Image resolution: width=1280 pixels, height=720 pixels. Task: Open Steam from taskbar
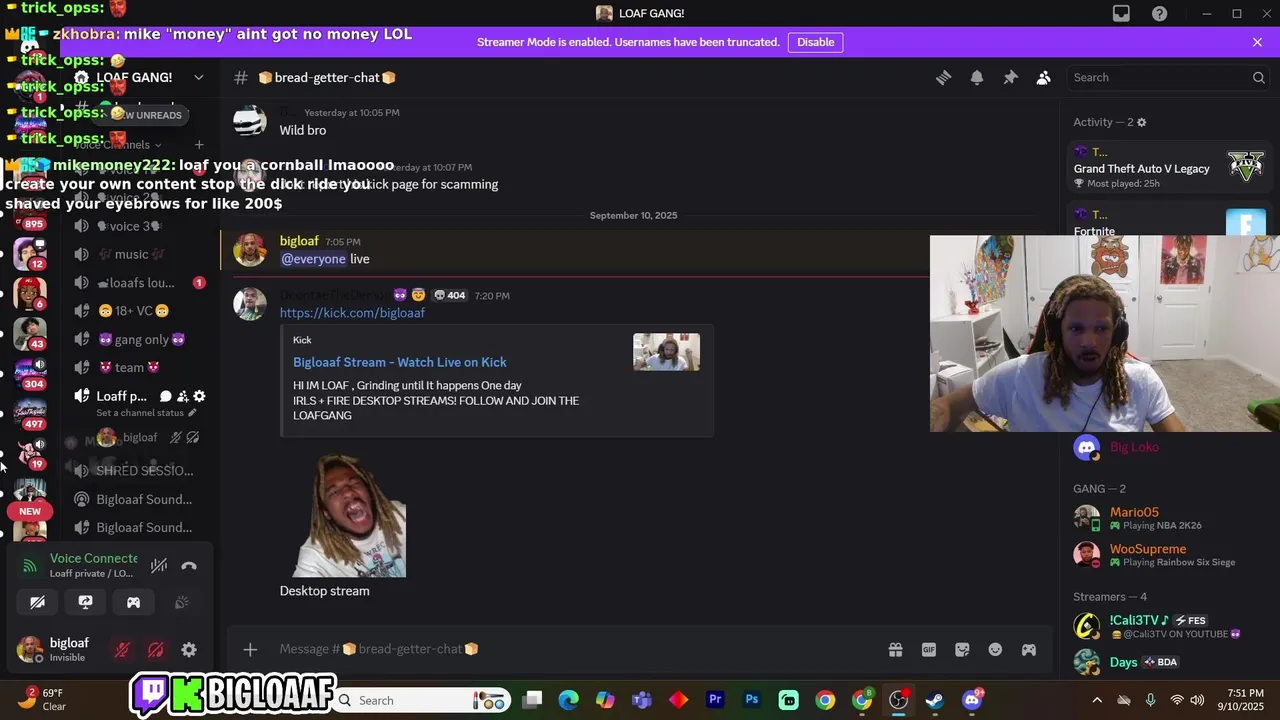[935, 700]
